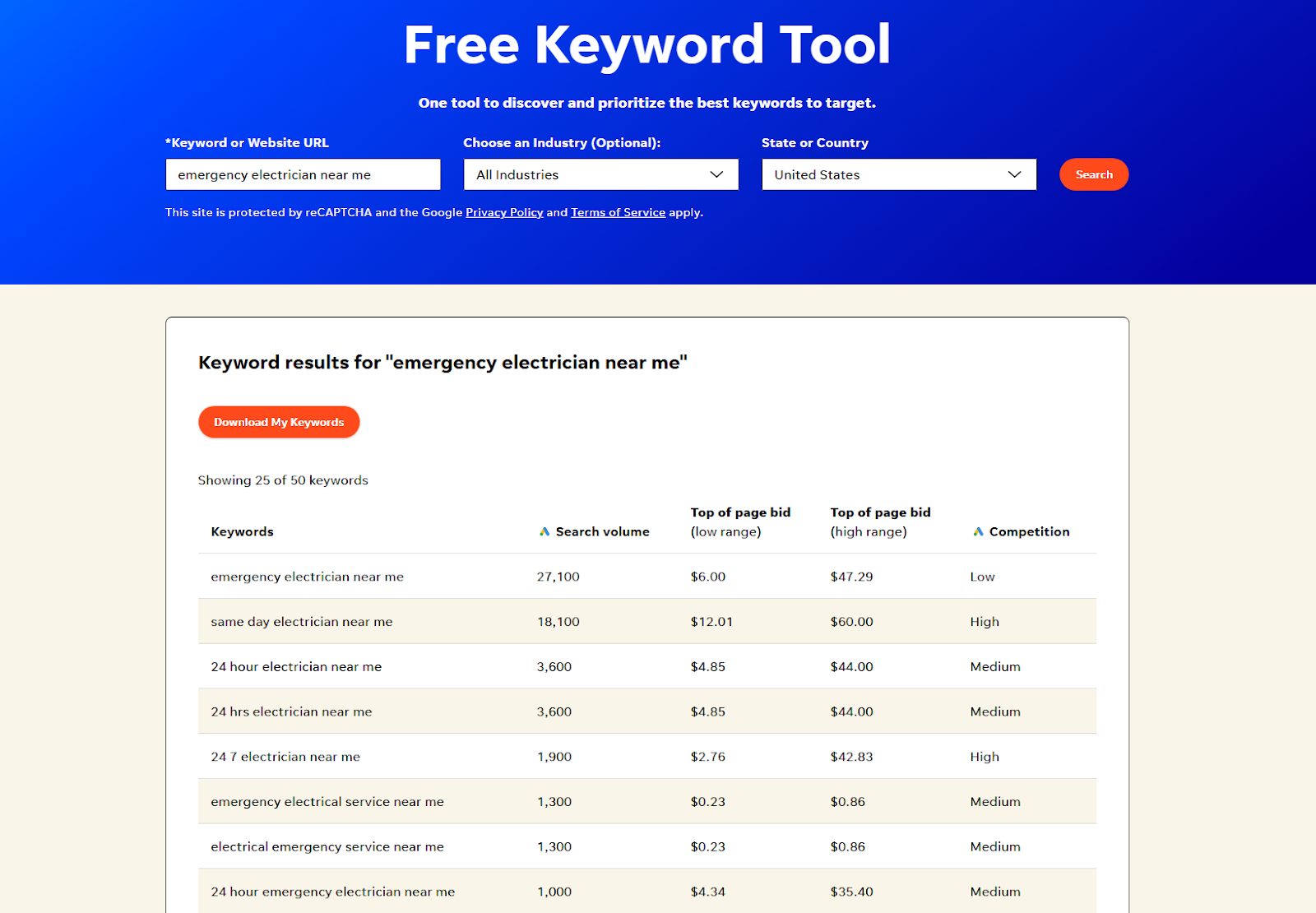Screen dimensions: 1316x913
Task: Click '24 7 electrician near me' keyword
Action: coord(285,757)
